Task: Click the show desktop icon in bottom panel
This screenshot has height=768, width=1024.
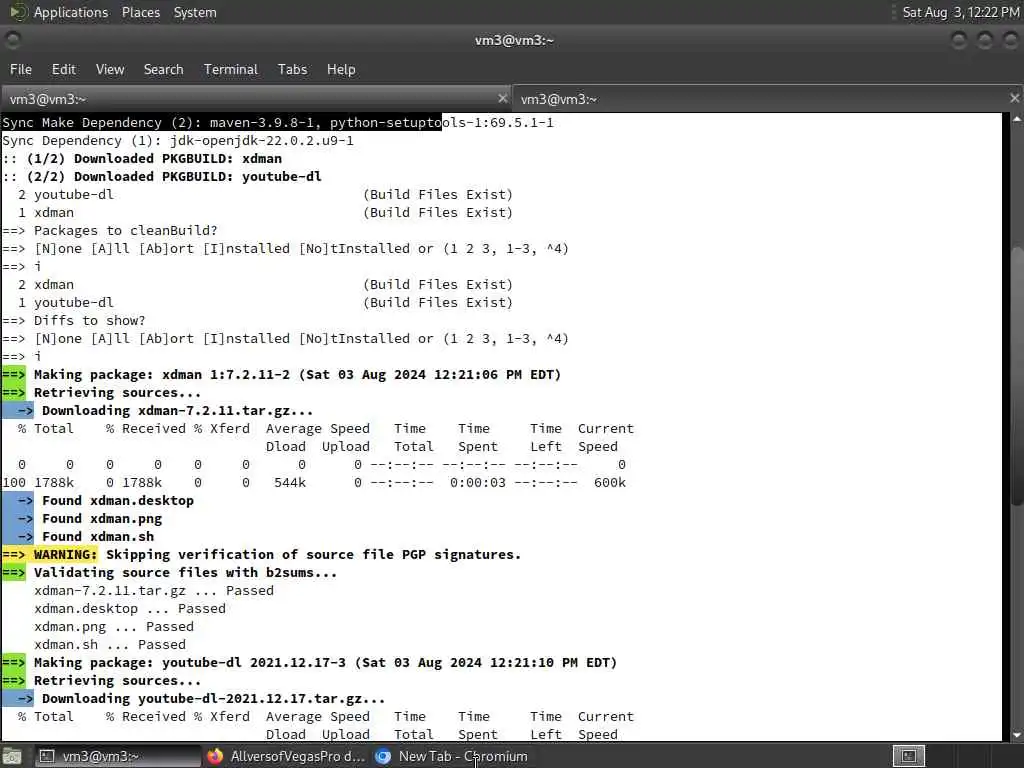Action: pyautogui.click(x=12, y=756)
